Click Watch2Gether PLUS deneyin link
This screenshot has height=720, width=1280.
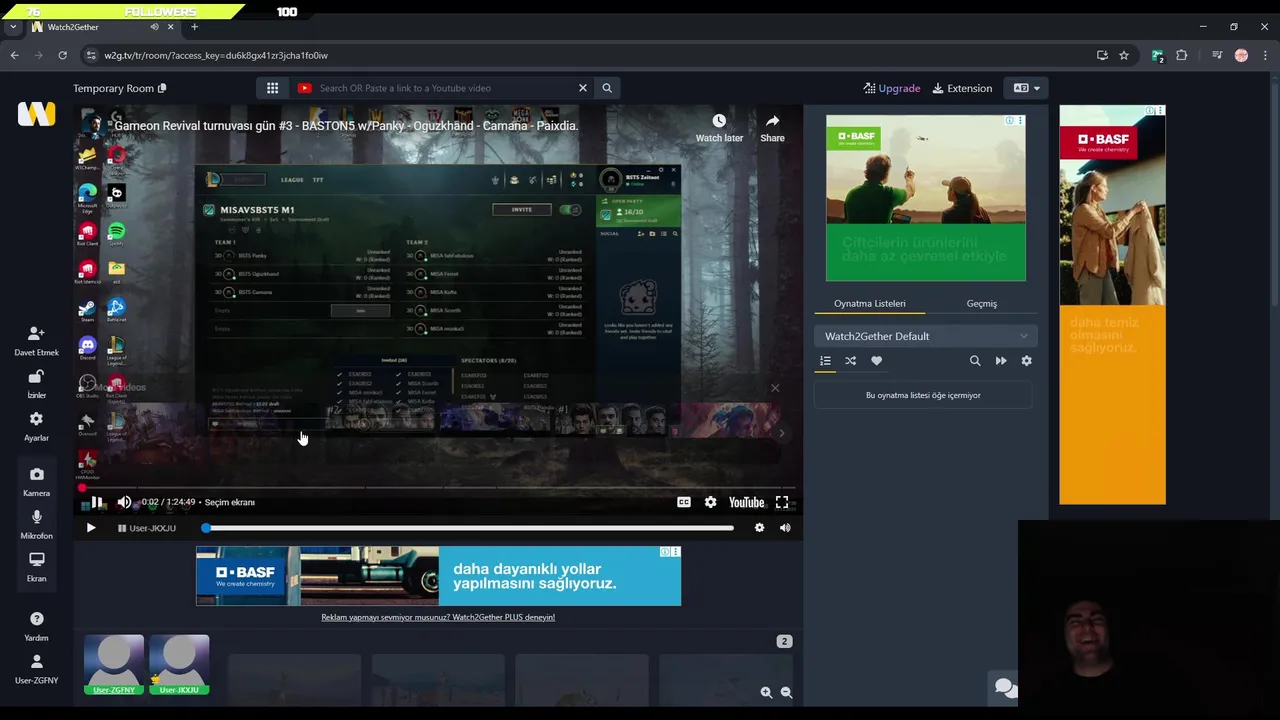tap(438, 617)
